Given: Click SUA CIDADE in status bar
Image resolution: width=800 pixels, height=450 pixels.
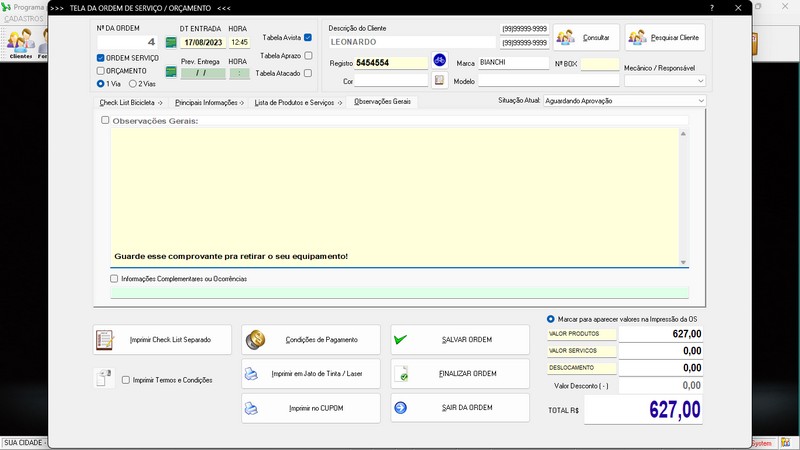Looking at the screenshot, I should tap(23, 443).
